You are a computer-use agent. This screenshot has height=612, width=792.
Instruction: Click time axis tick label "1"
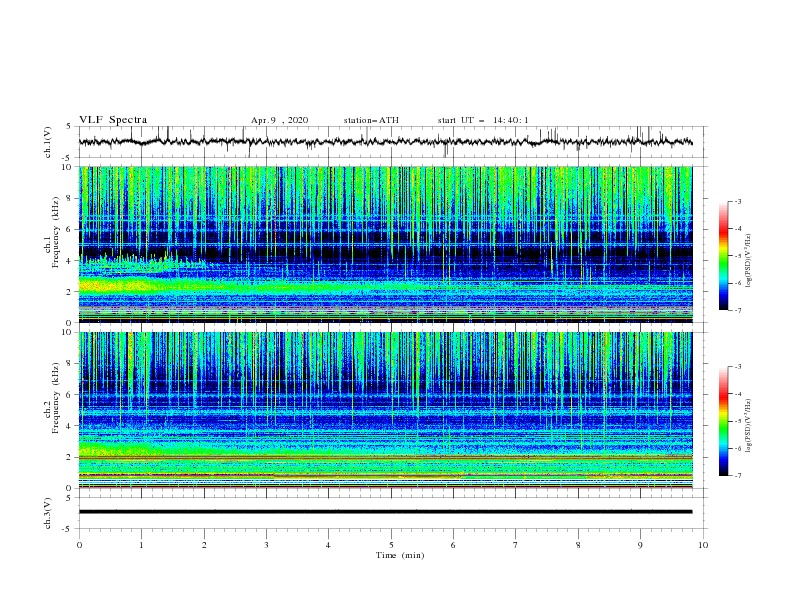point(141,545)
